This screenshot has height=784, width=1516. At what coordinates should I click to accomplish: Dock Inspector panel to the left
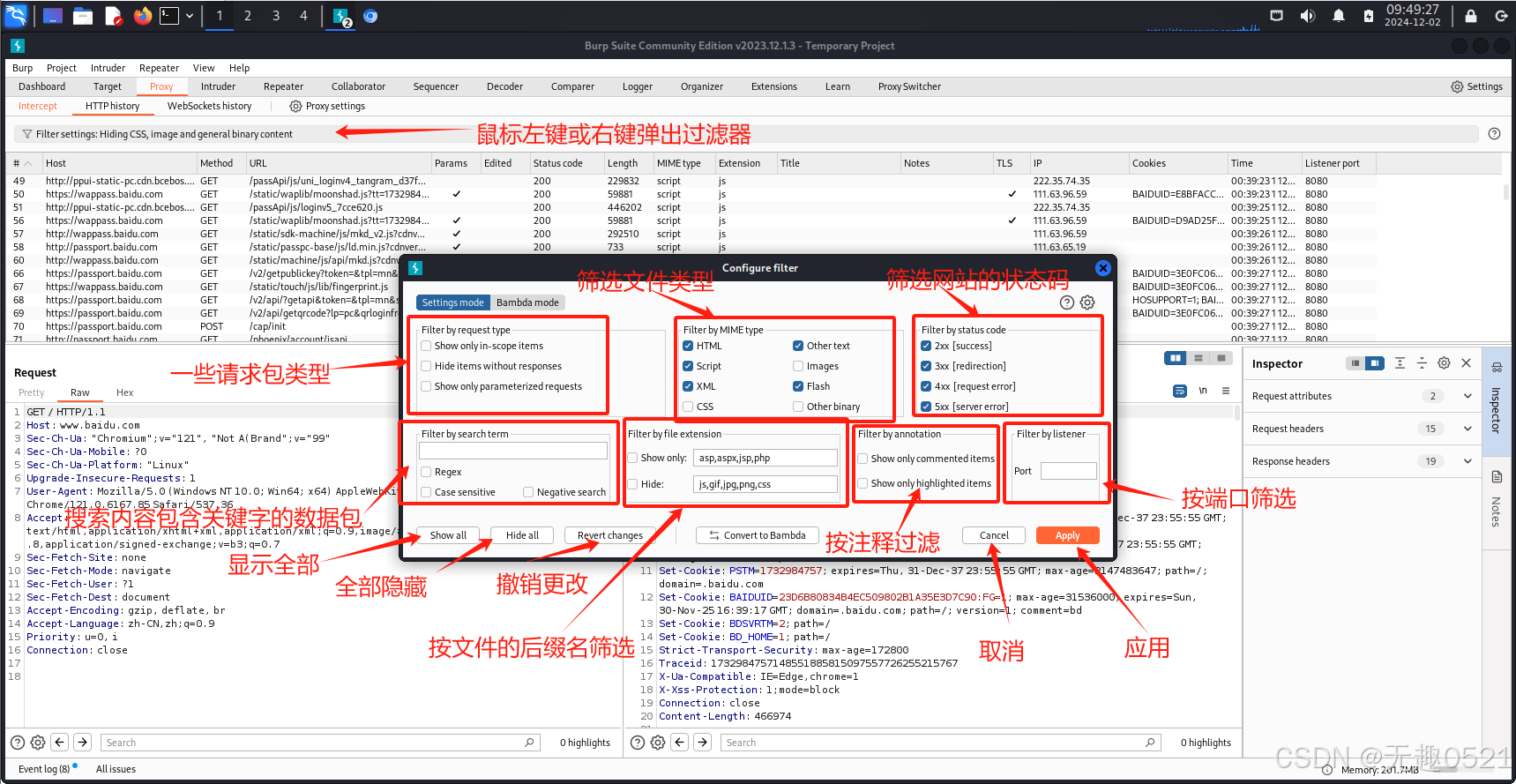tap(1355, 363)
